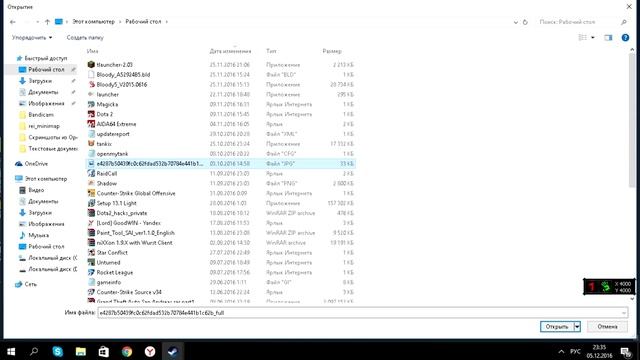The height and width of the screenshot is (360, 640).
Task: Select Star Conflict shortcut icon
Action: [91, 253]
